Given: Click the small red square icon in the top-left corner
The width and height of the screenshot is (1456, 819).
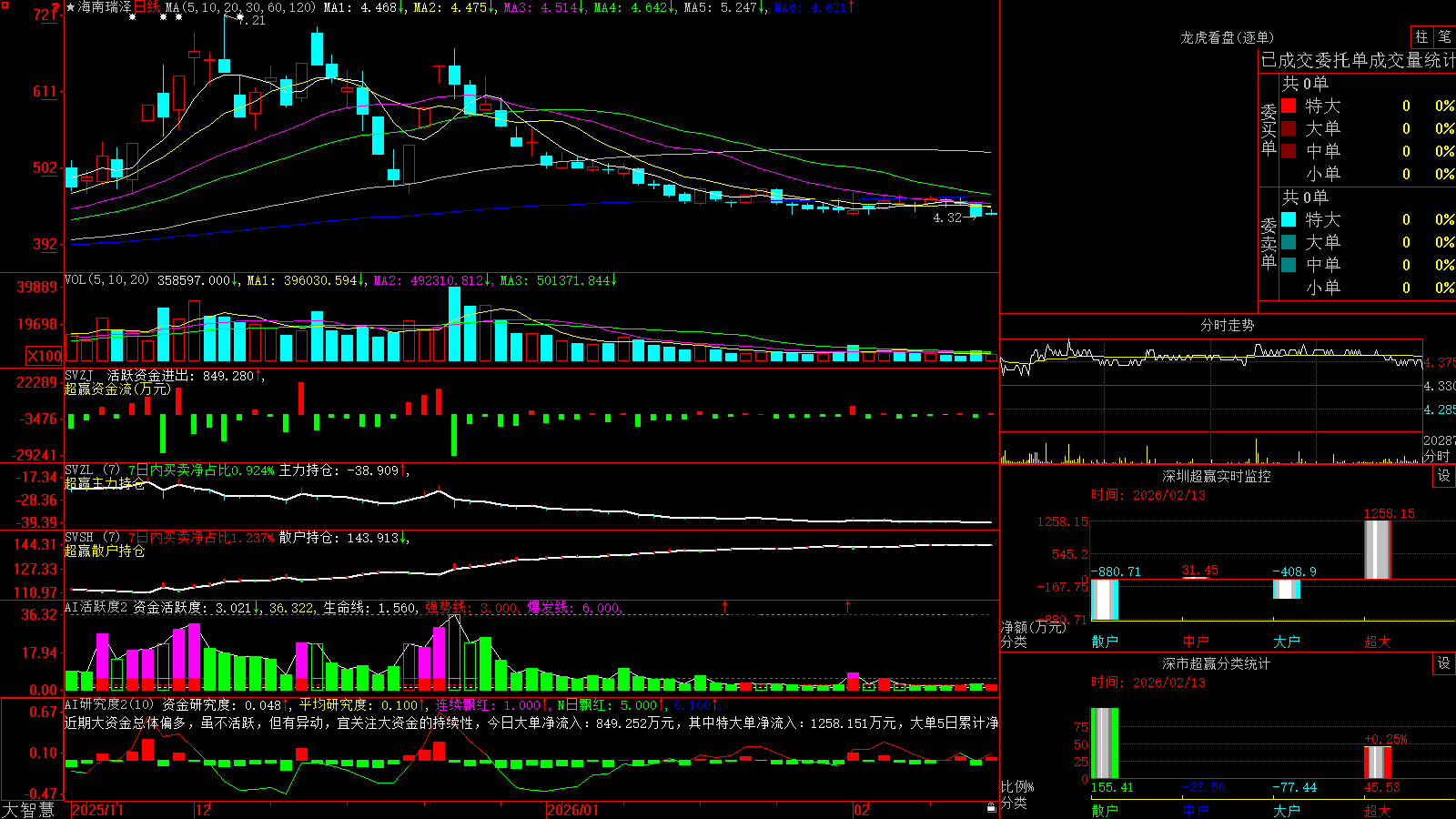Looking at the screenshot, I should [4, 5].
